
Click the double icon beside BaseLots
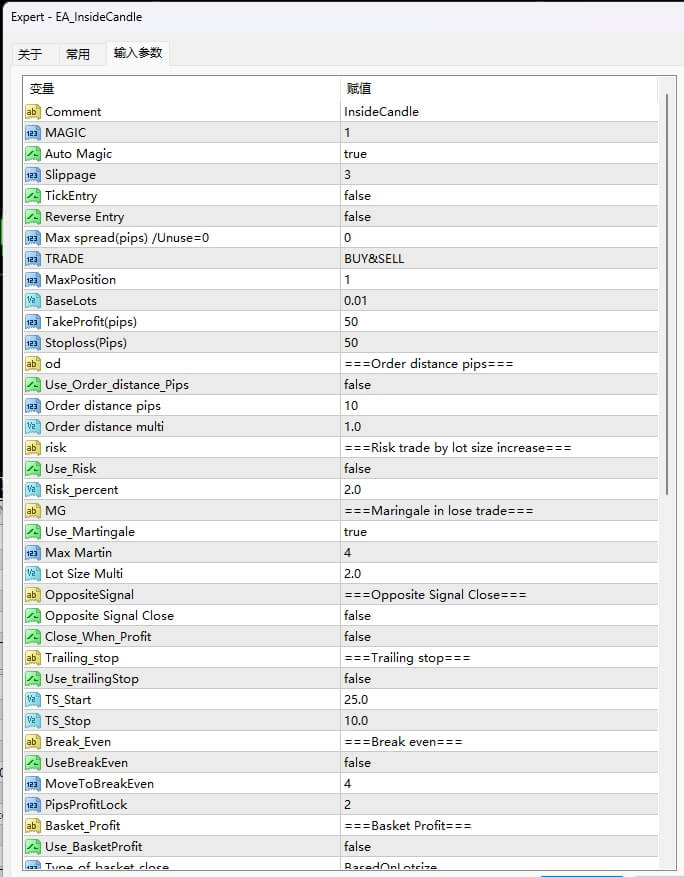point(32,300)
